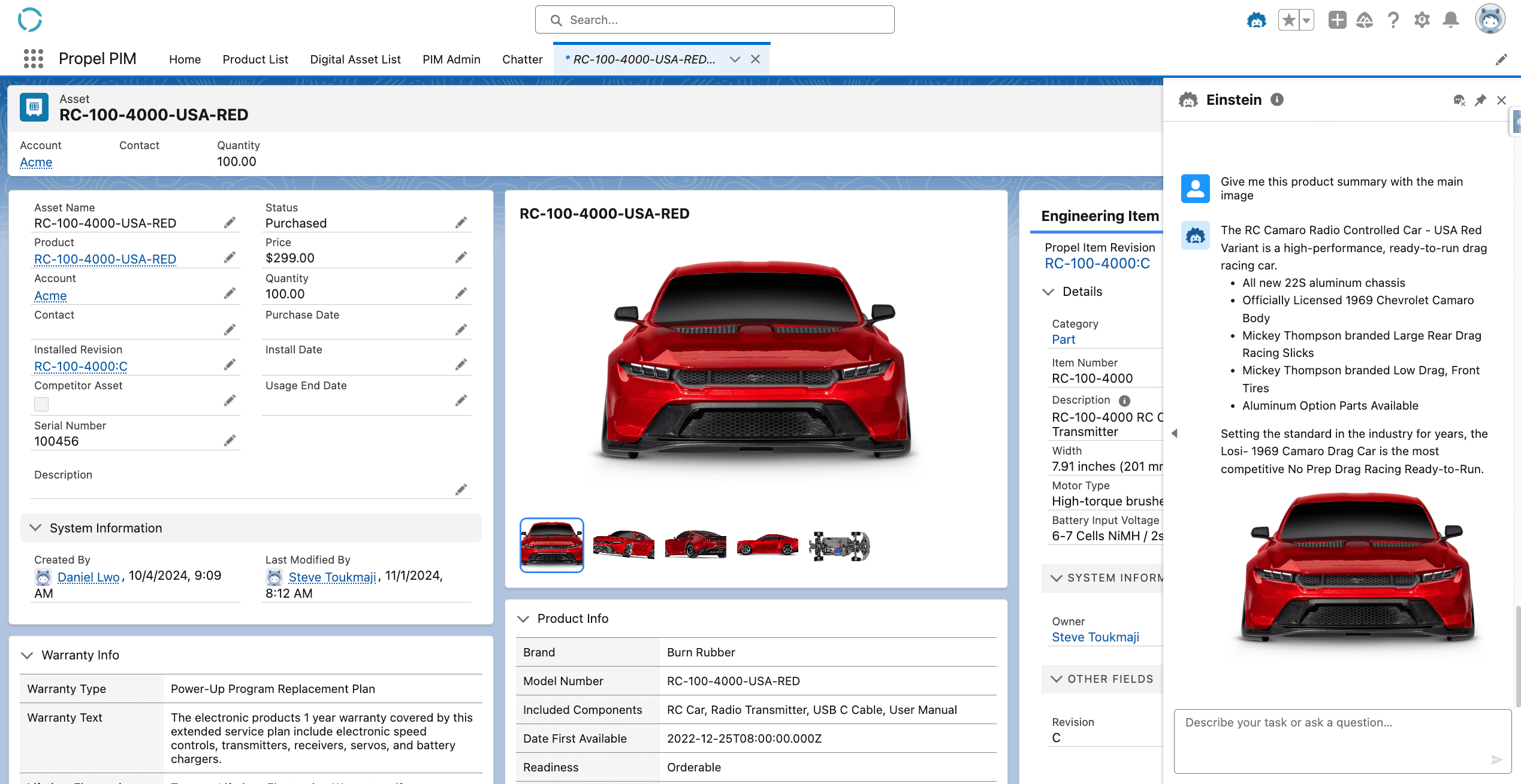Edit the Quantity field pencil
Screen dimensions: 1521x784
[461, 293]
